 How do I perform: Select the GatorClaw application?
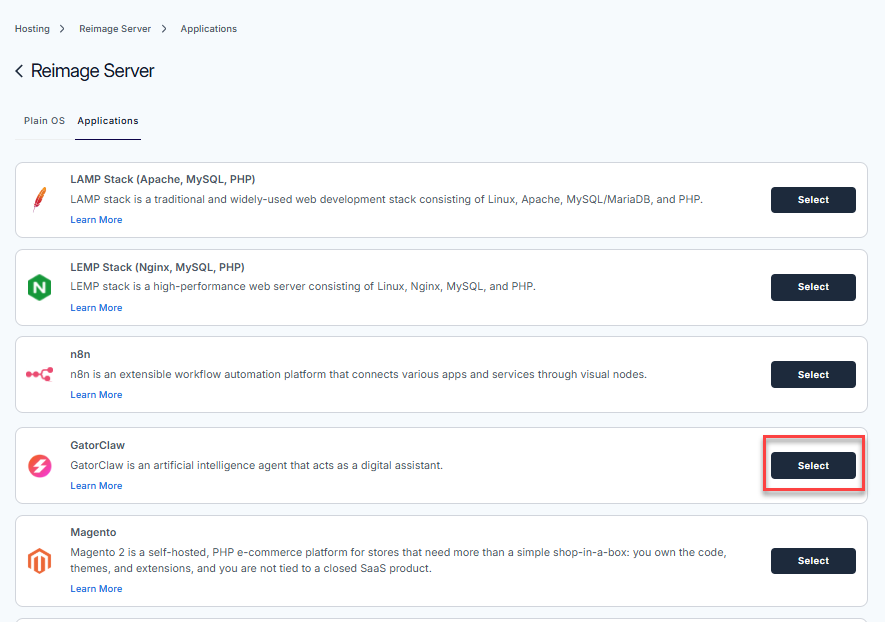click(x=813, y=466)
